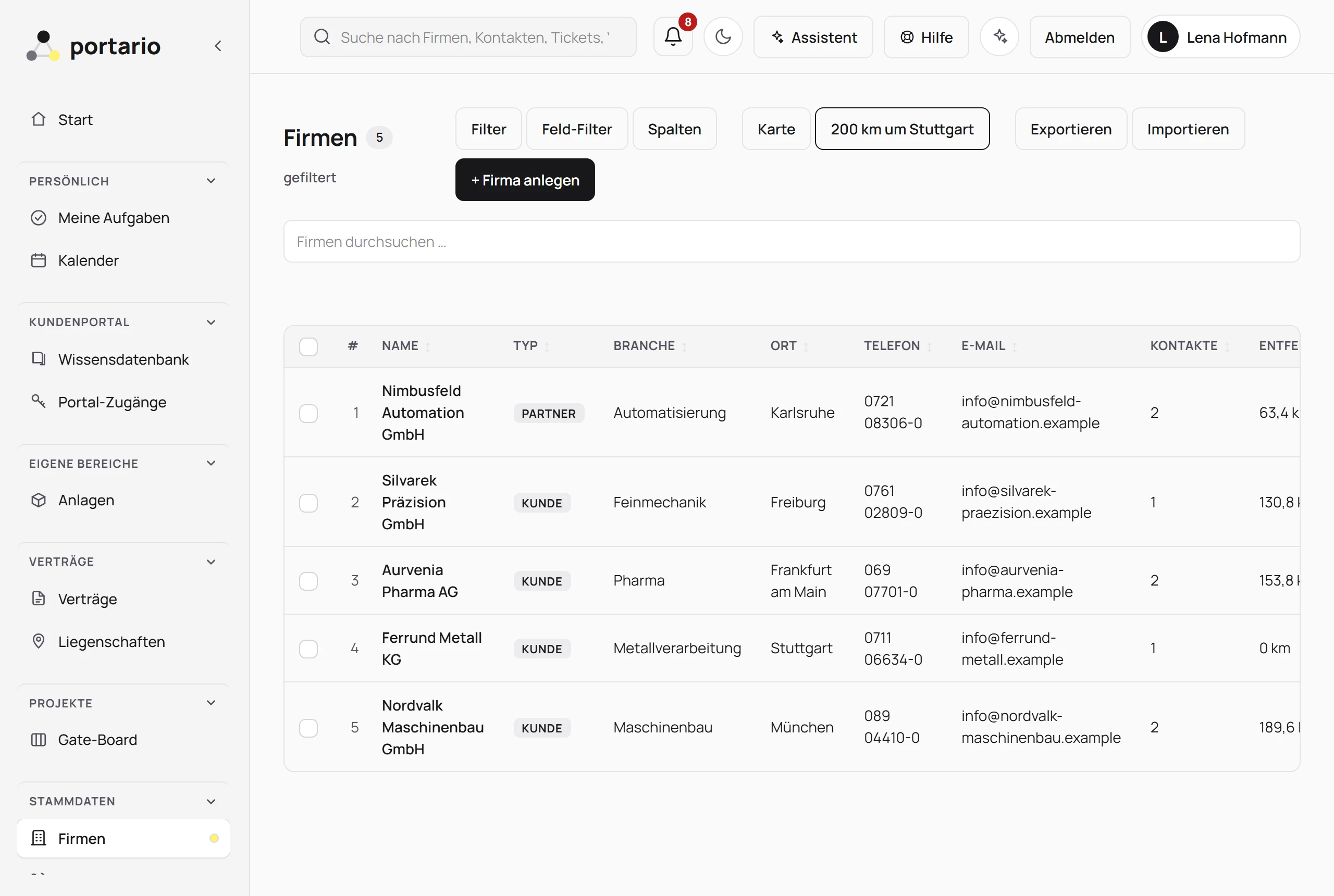Check the Nordvalk Maschinenbau GmbH row checkbox
1334x896 pixels.
pos(308,728)
